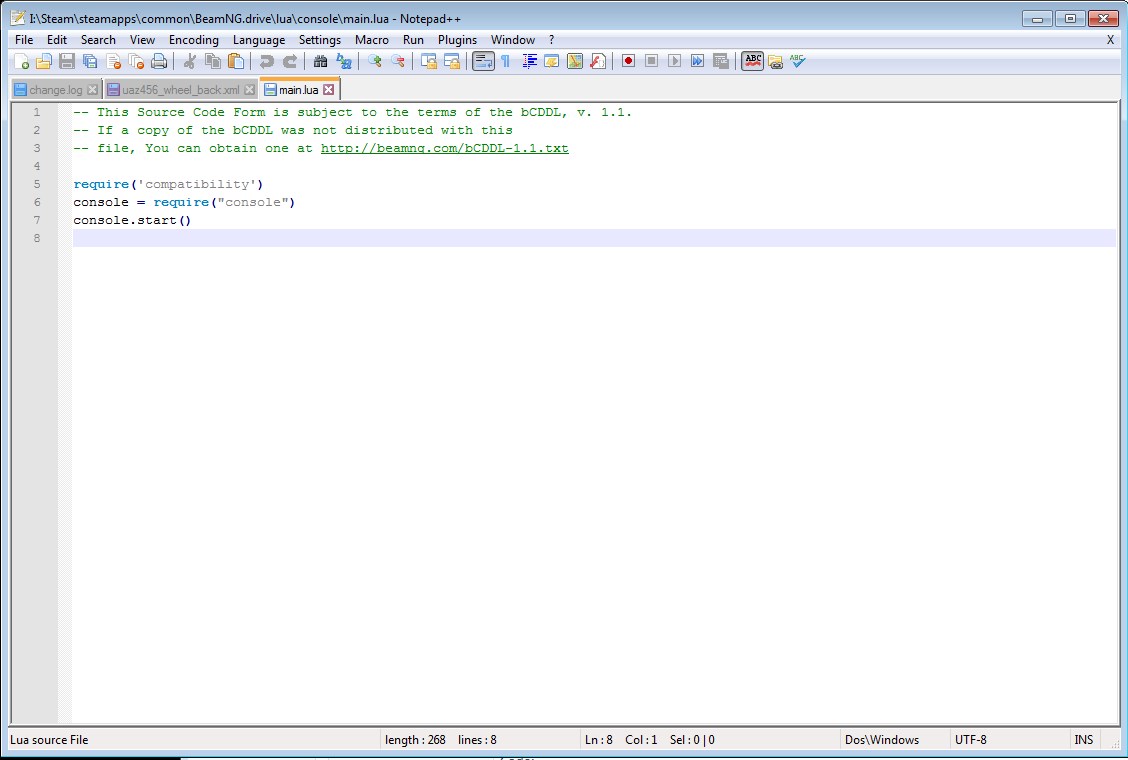
Task: Create a new document with the New icon
Action: pyautogui.click(x=22, y=61)
